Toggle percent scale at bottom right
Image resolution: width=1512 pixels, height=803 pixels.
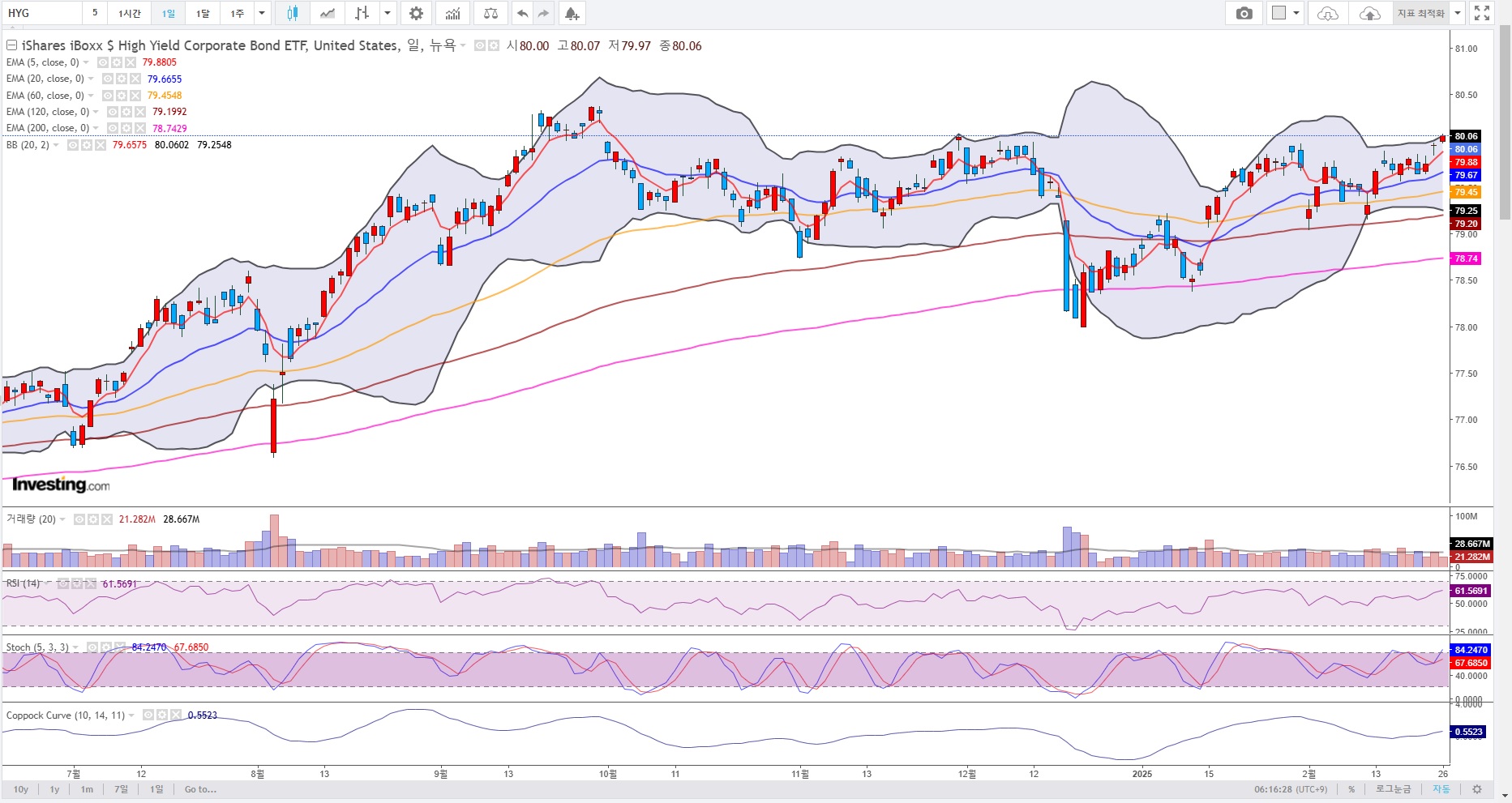(1351, 789)
